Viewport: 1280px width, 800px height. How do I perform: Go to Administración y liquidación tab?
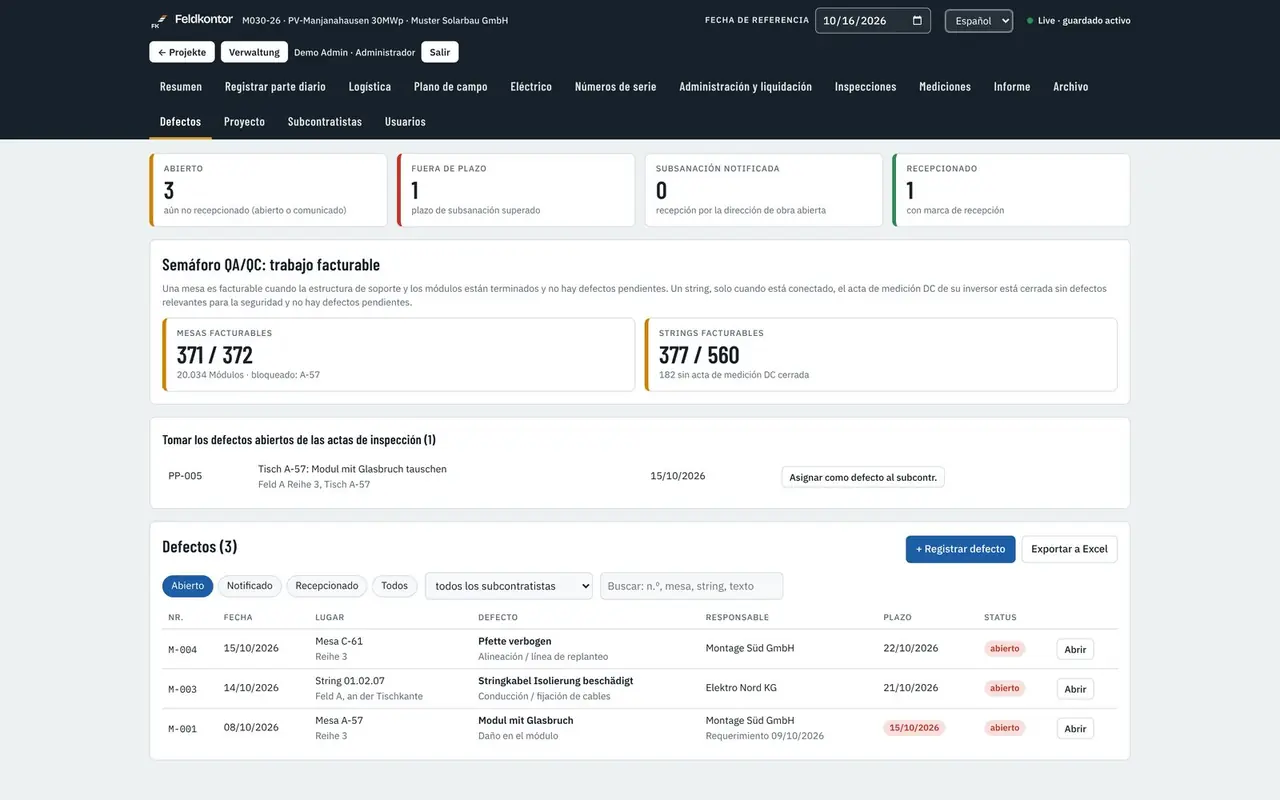pyautogui.click(x=746, y=87)
